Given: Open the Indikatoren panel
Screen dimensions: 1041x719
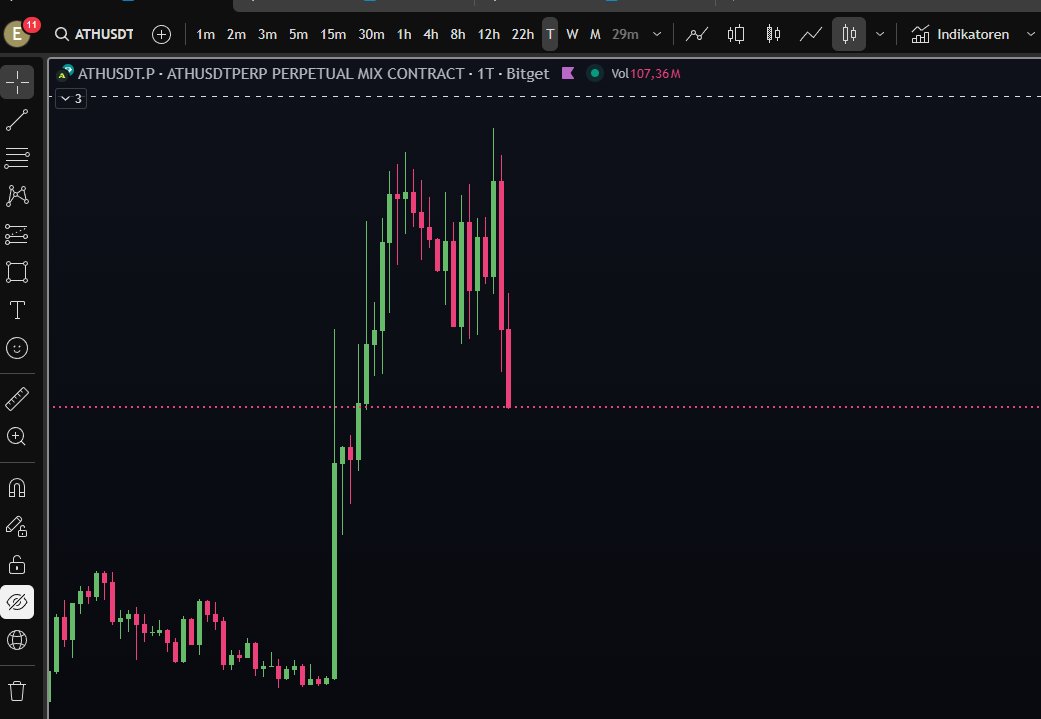Looking at the screenshot, I should pyautogui.click(x=960, y=34).
